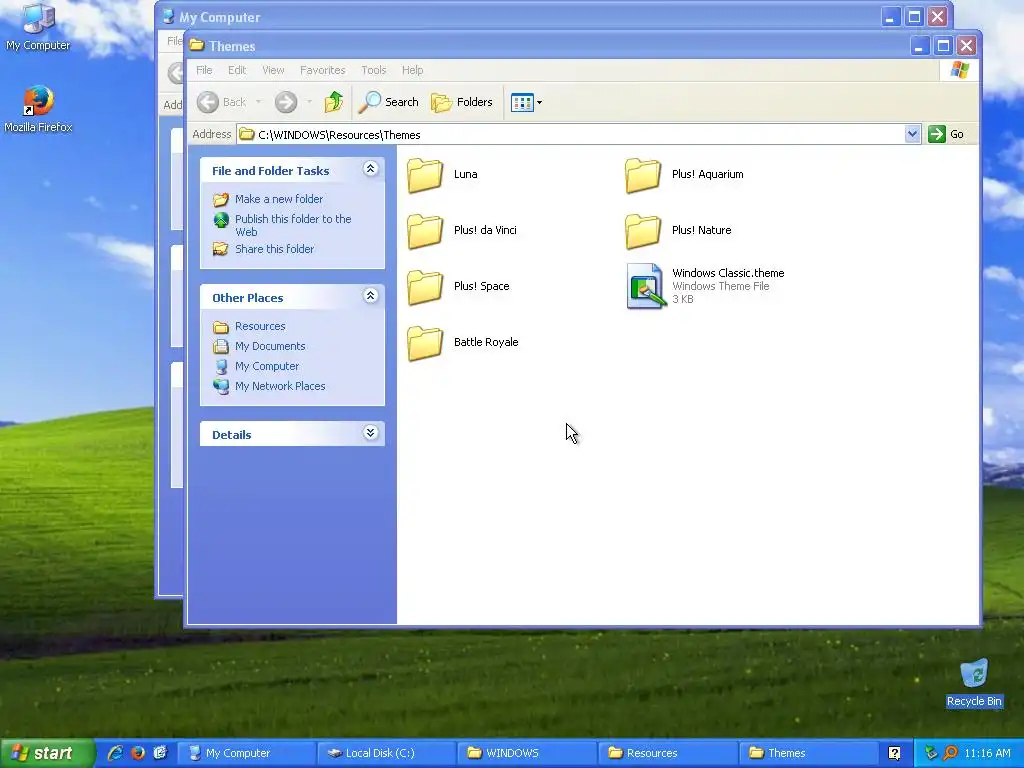Maximize the Themes window
The image size is (1024, 768).
(942, 46)
